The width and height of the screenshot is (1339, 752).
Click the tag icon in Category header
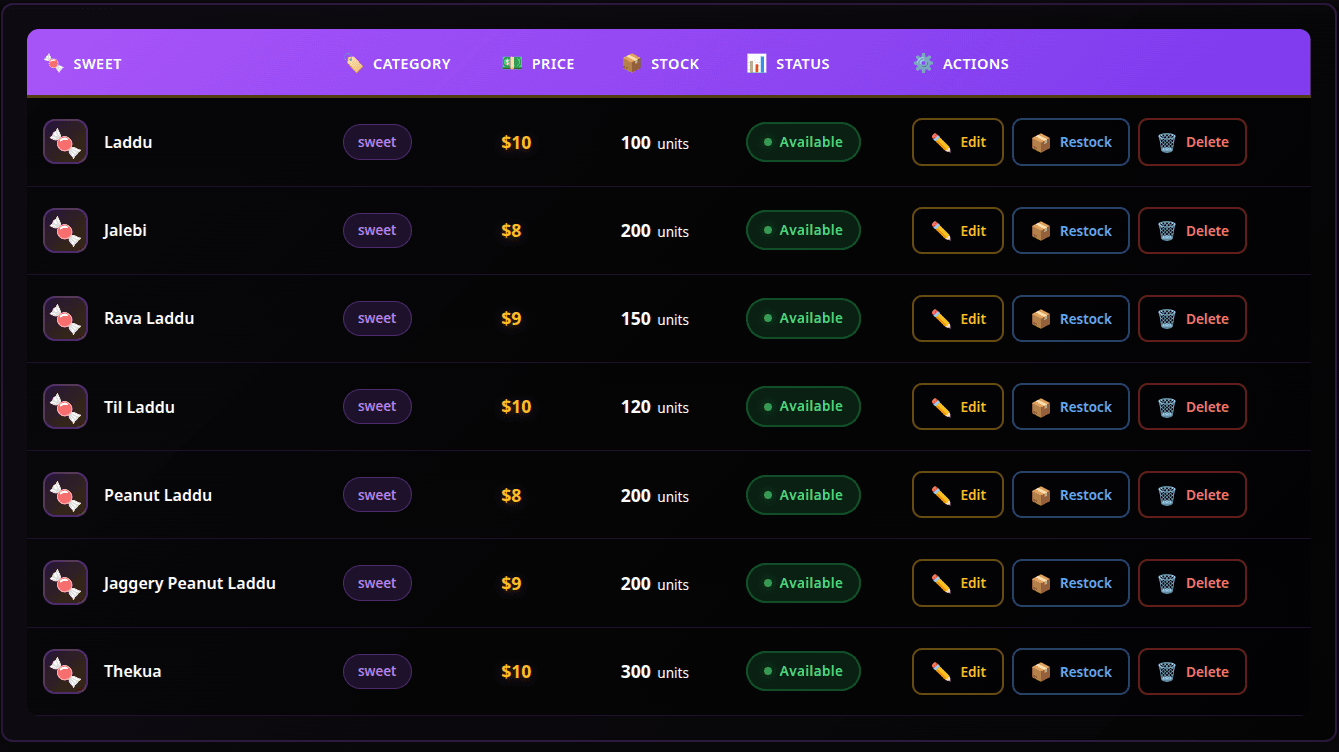[x=354, y=64]
